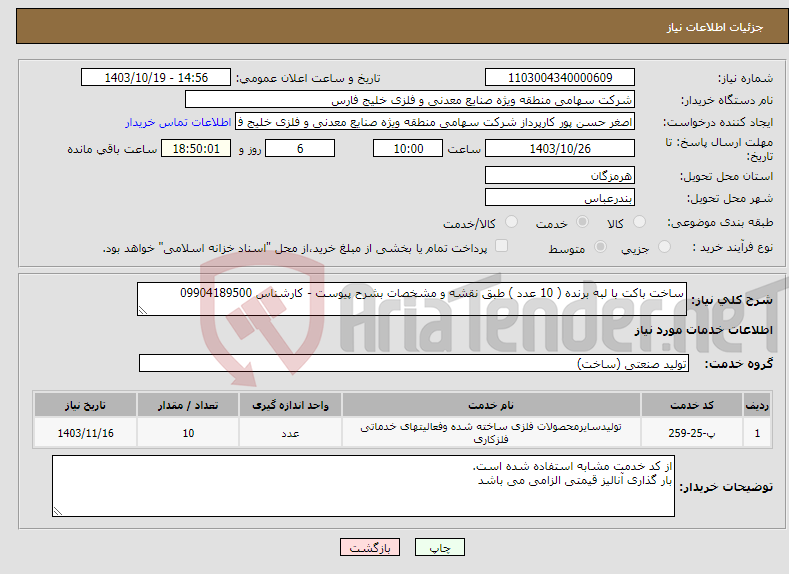Click the ایجاد کننده درخواست field
789x574 pixels.
click(435, 122)
